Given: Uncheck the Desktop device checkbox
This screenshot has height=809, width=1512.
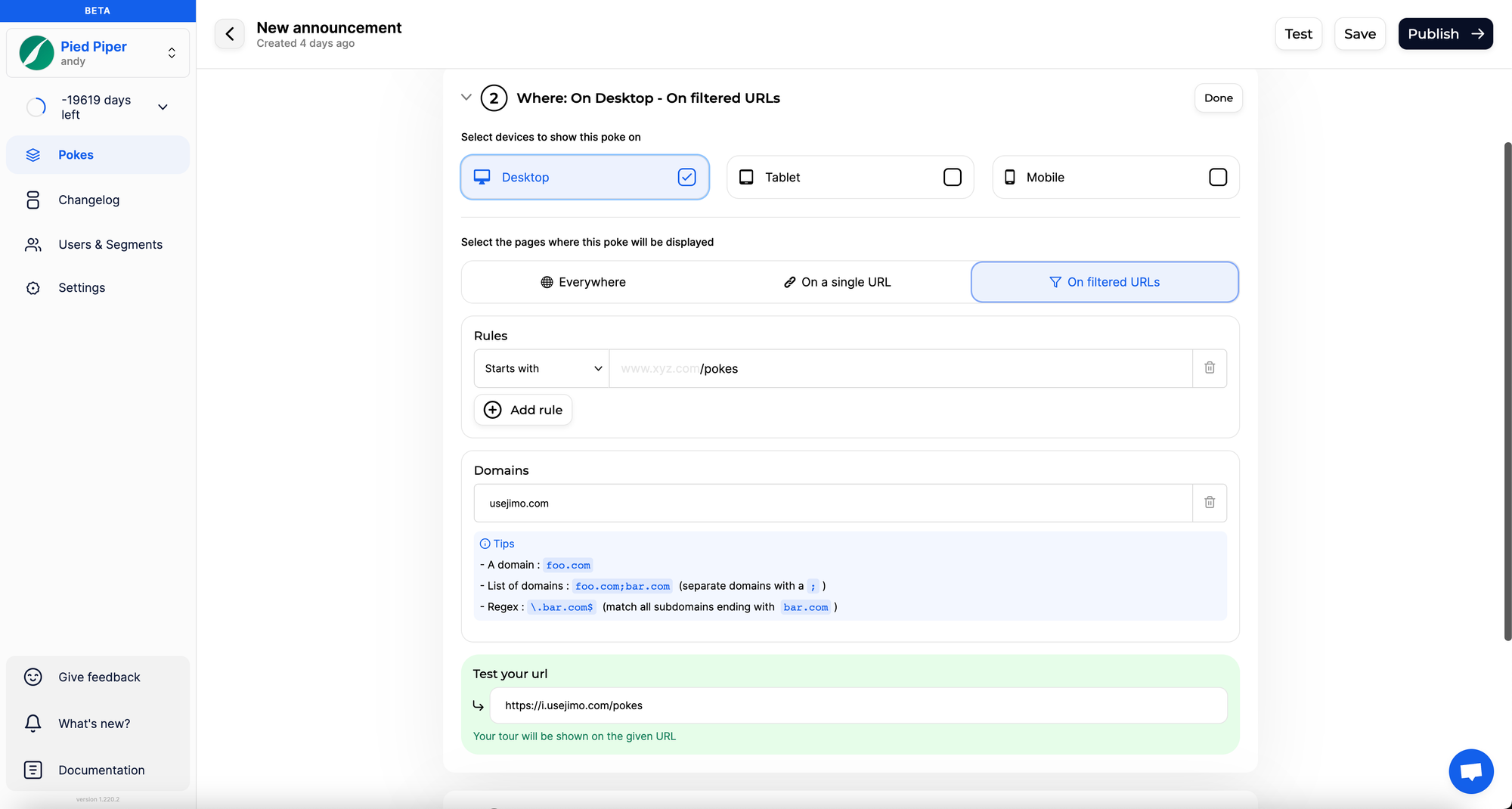Looking at the screenshot, I should click(x=686, y=177).
